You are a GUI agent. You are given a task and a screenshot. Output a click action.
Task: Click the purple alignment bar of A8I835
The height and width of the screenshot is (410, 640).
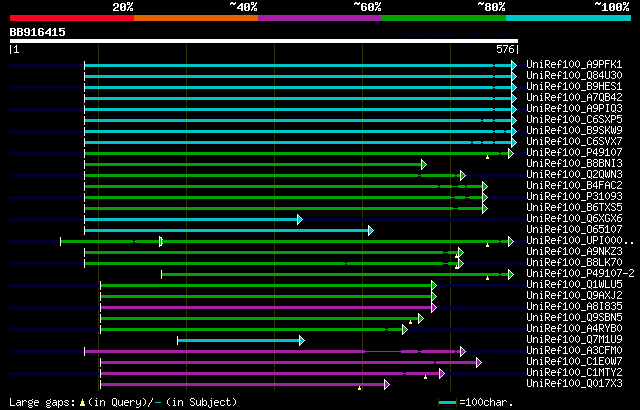click(266, 307)
